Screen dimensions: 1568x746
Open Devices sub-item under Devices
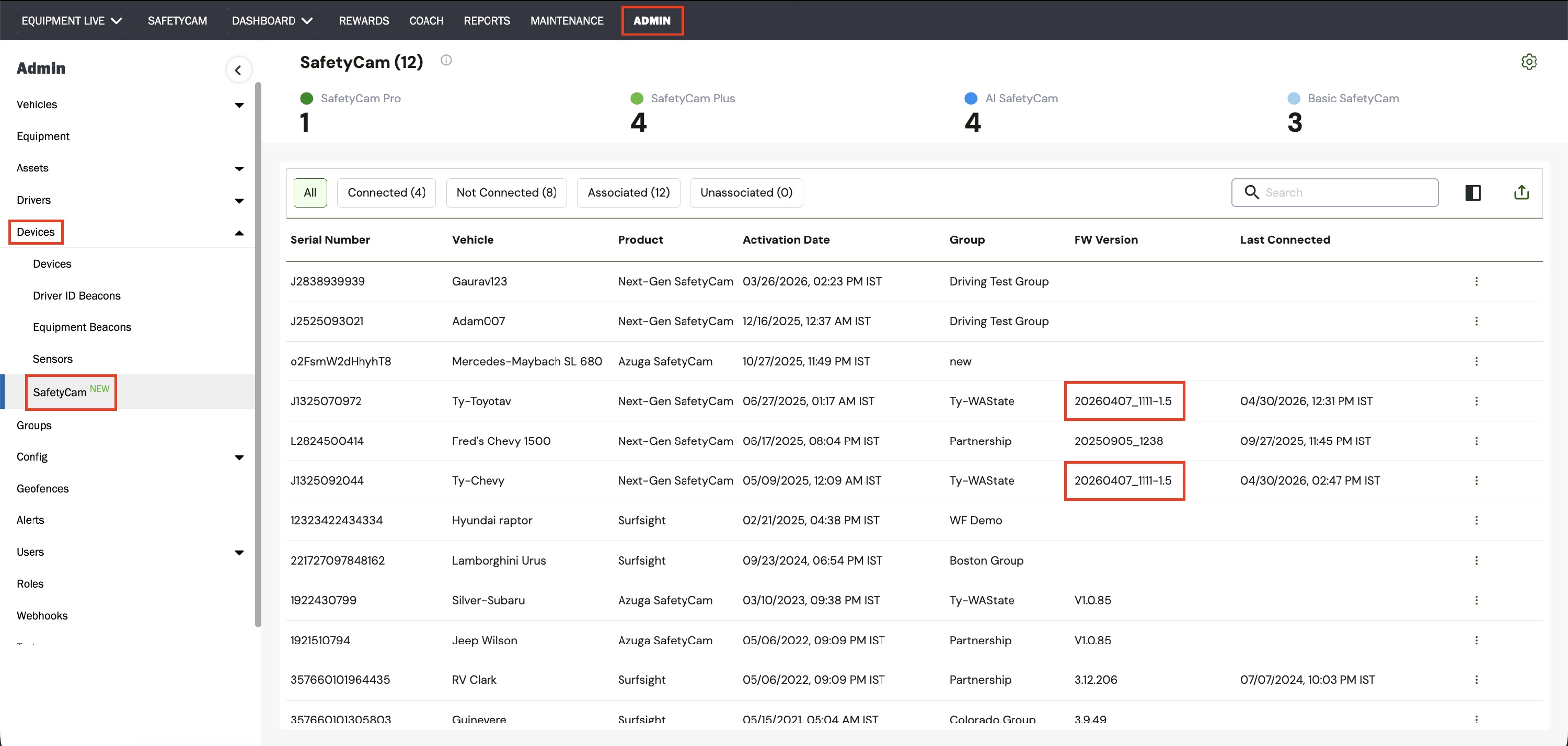coord(52,263)
